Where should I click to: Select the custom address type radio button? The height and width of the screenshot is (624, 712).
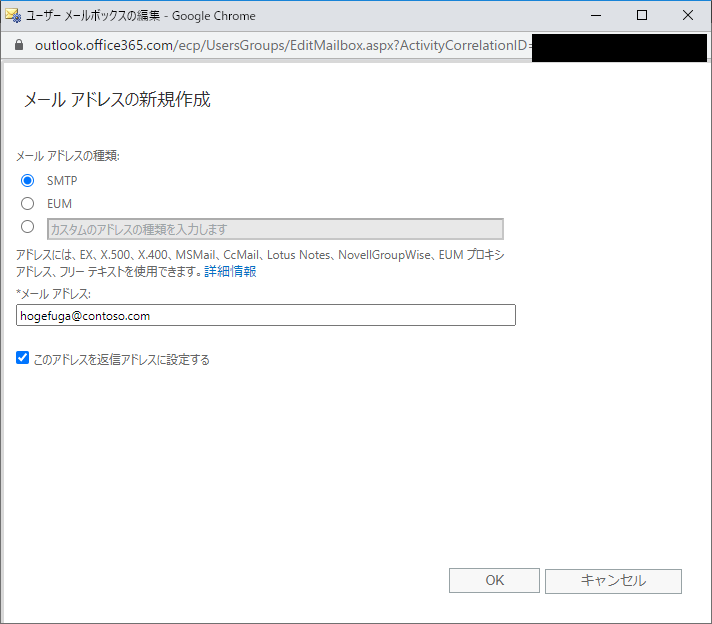coord(27,227)
